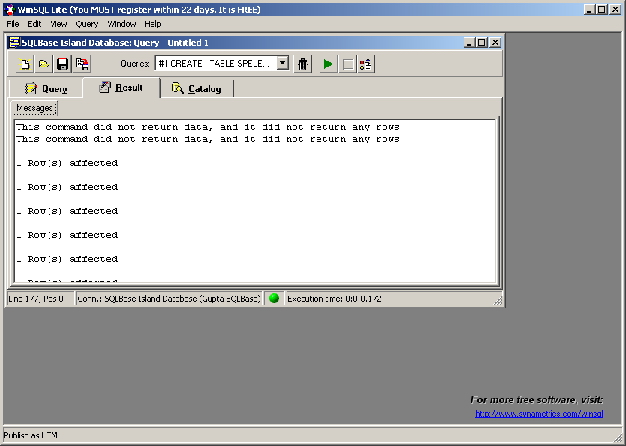The width and height of the screenshot is (626, 446).
Task: Click the green connection status light
Action: (274, 298)
